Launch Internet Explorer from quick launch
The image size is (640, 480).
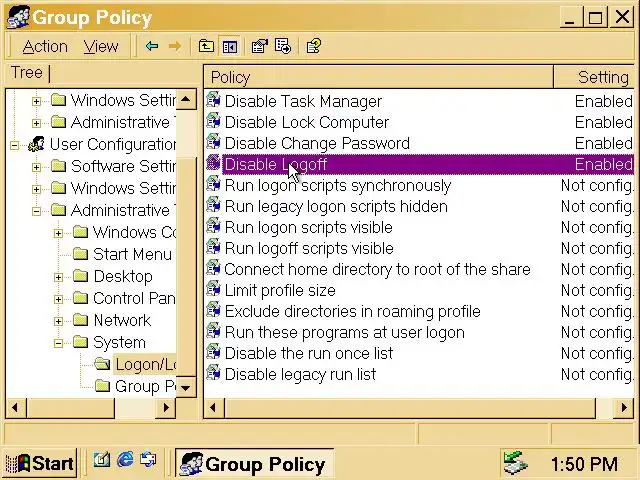(x=125, y=461)
